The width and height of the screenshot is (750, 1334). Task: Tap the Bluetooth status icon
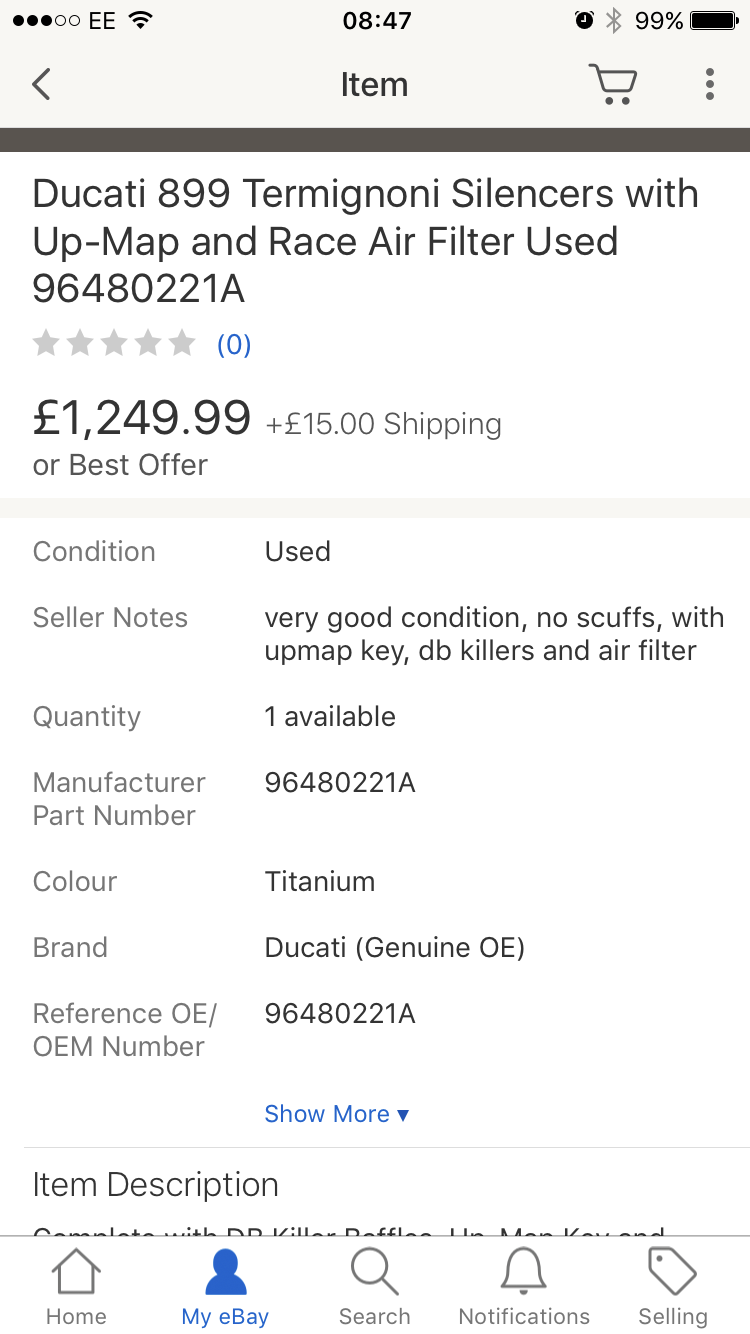click(x=614, y=21)
